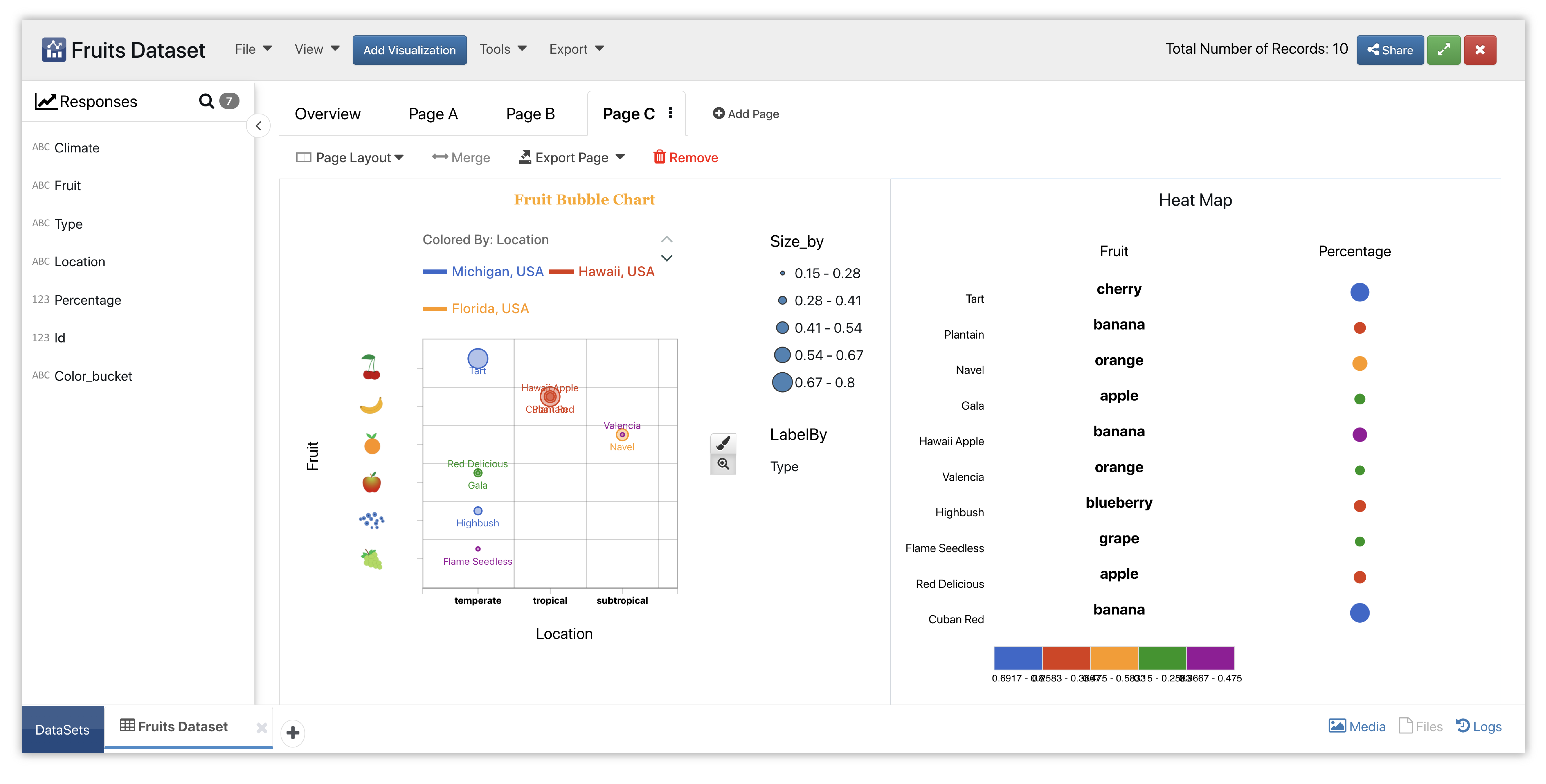Click the apple icon on Fruit axis
1546x784 pixels.
point(371,482)
